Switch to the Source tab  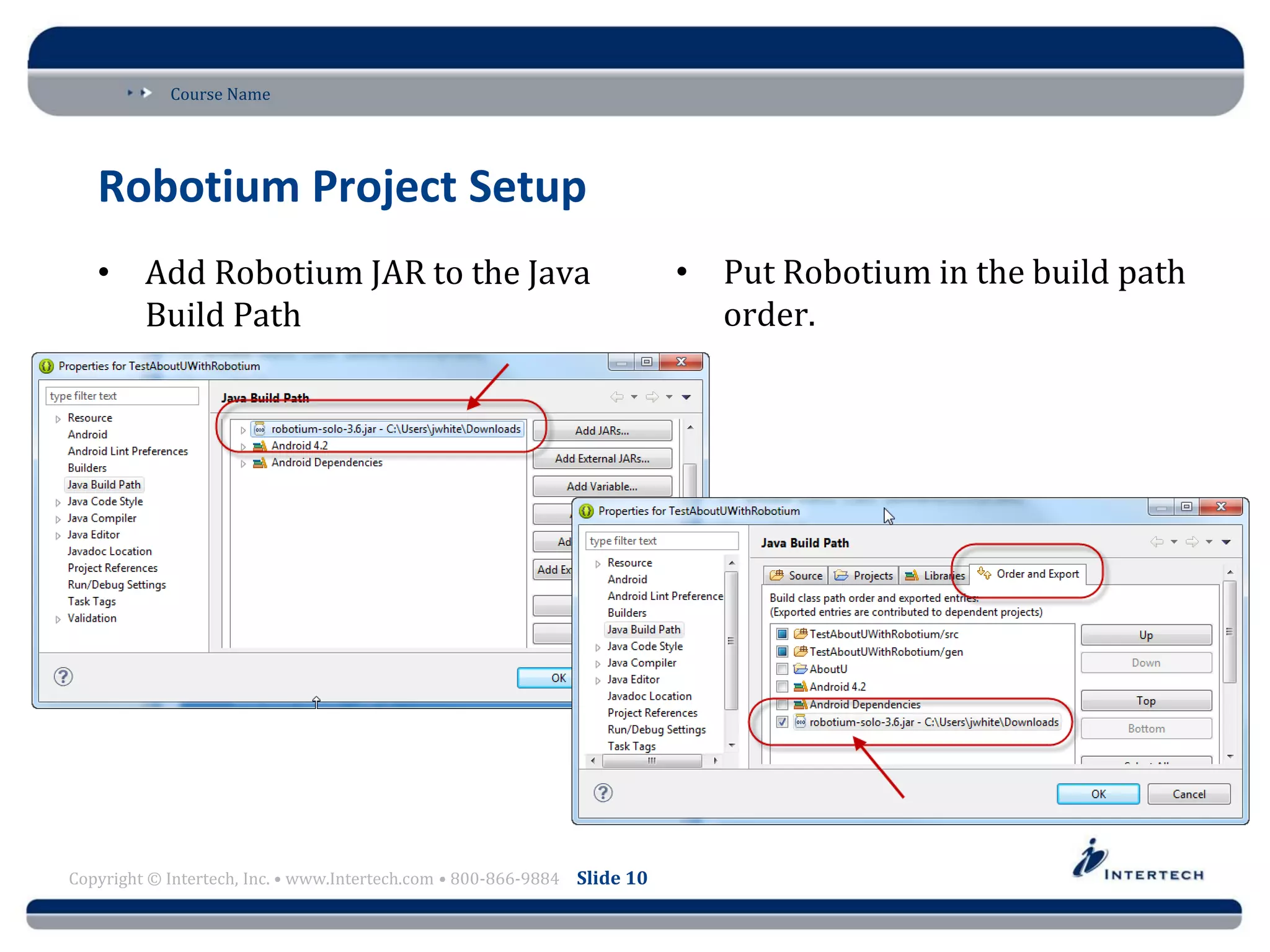796,576
